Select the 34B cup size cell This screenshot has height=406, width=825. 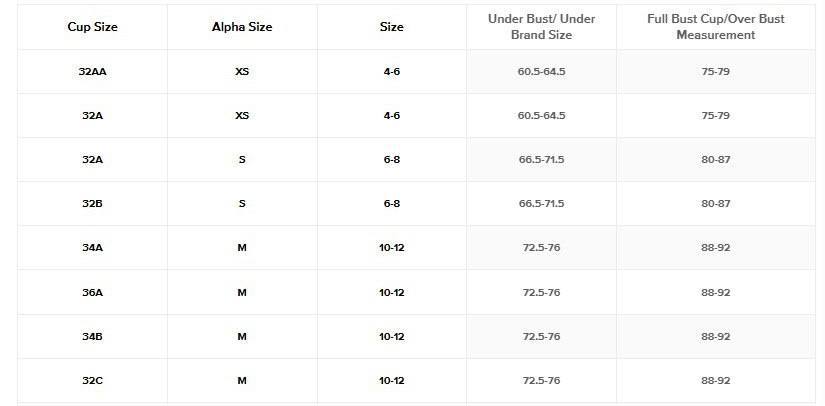[92, 337]
